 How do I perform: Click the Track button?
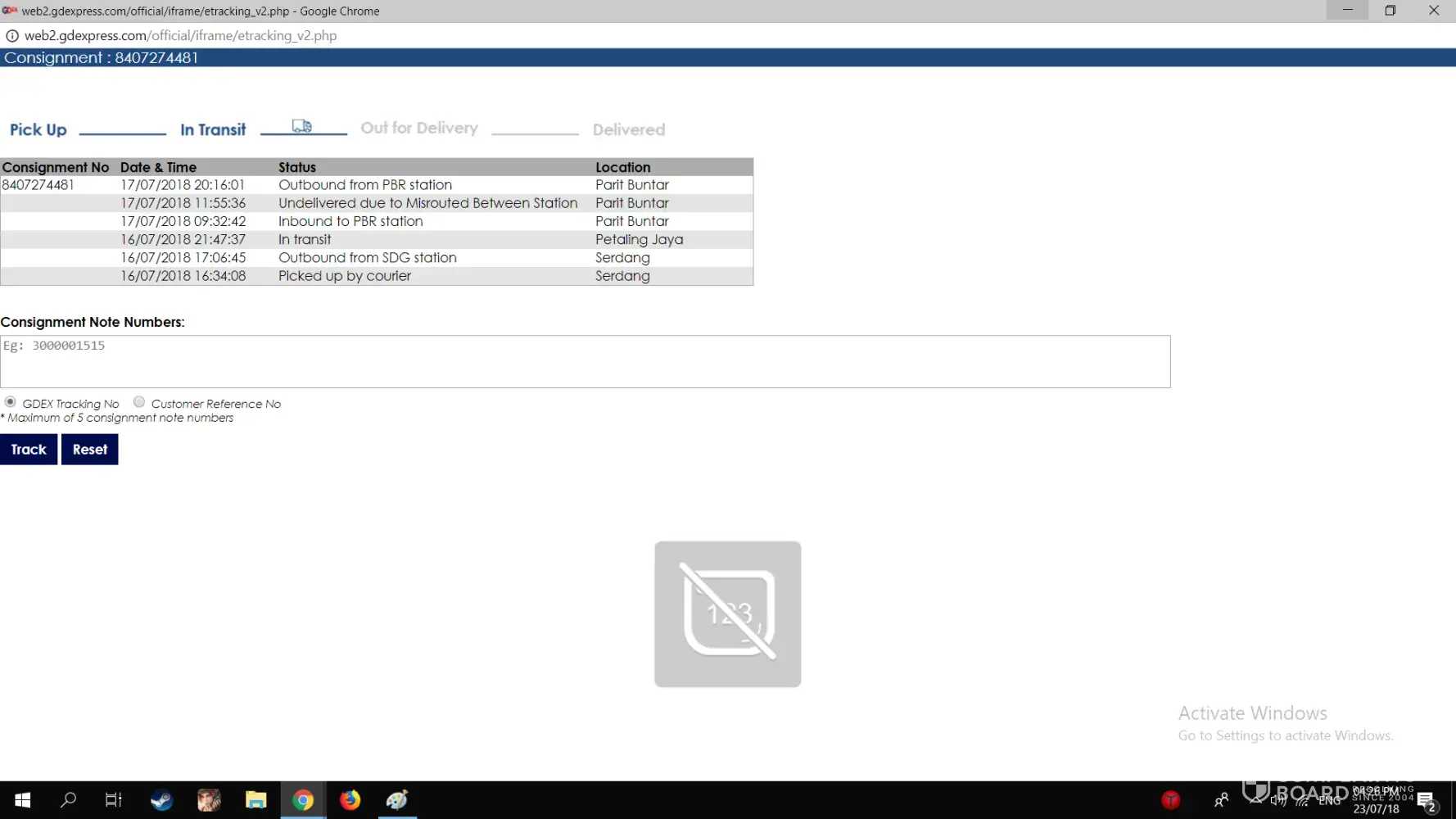tap(29, 450)
